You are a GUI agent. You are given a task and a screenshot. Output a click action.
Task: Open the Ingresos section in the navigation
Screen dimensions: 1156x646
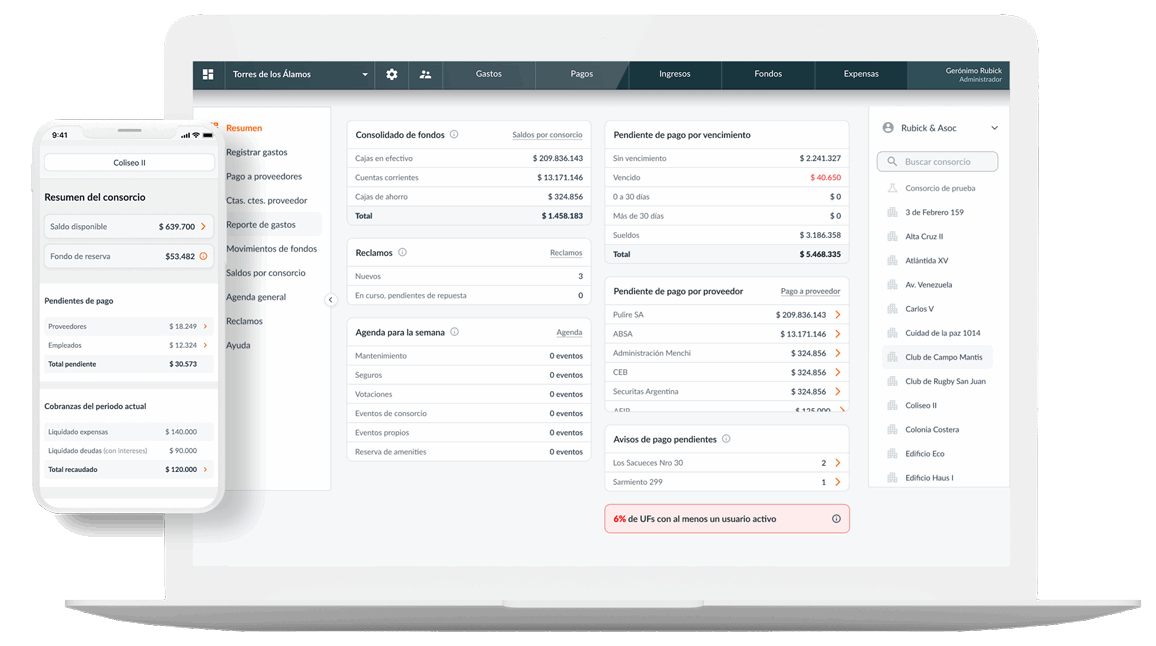675,74
